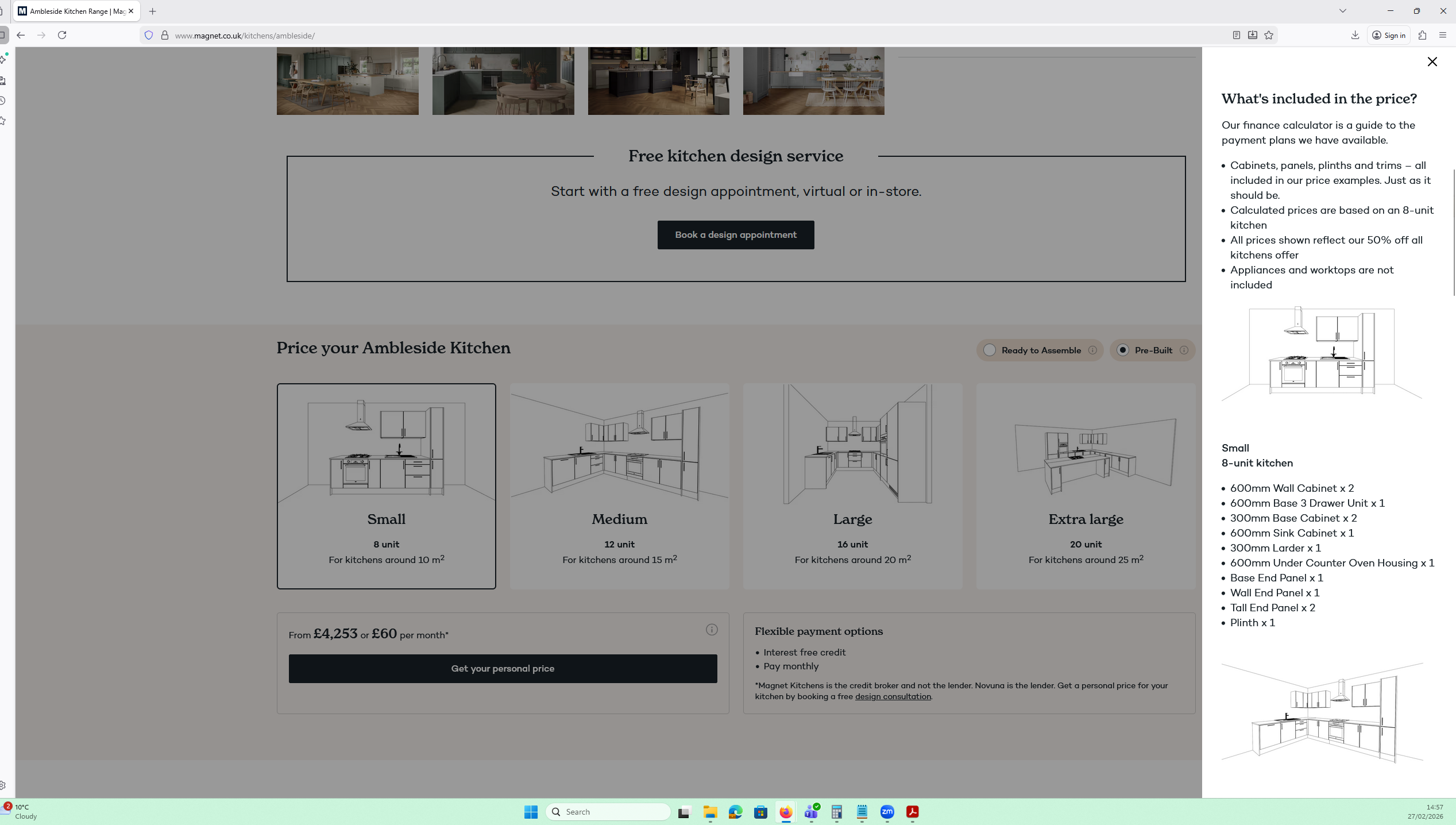This screenshot has width=1456, height=825.
Task: Open Firefox downloads icon
Action: [x=1355, y=35]
